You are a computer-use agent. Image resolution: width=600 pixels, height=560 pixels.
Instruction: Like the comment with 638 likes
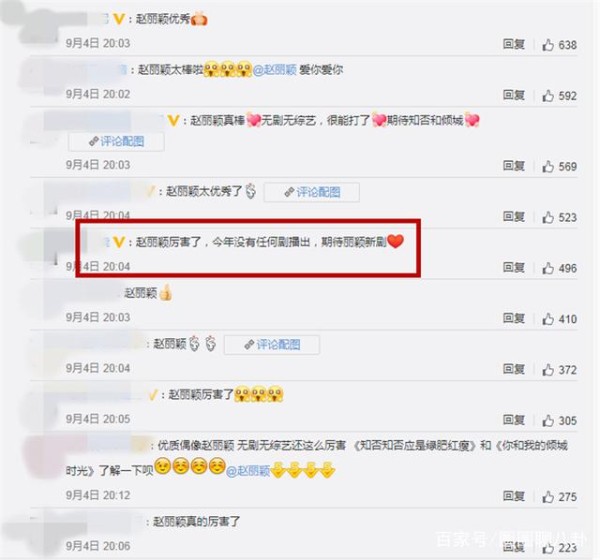(x=548, y=45)
